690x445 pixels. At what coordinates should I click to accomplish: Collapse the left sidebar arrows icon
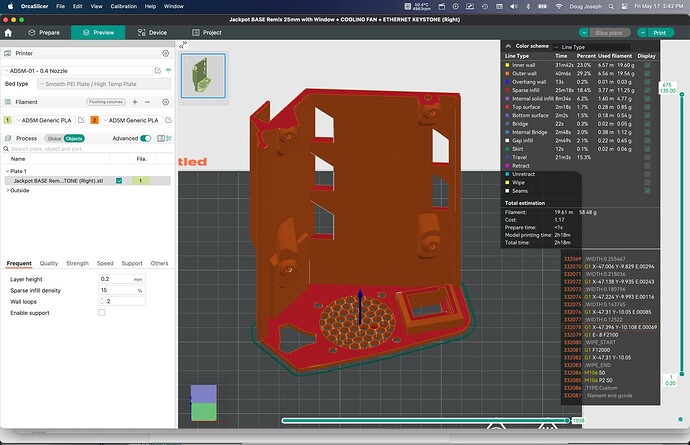(x=183, y=45)
